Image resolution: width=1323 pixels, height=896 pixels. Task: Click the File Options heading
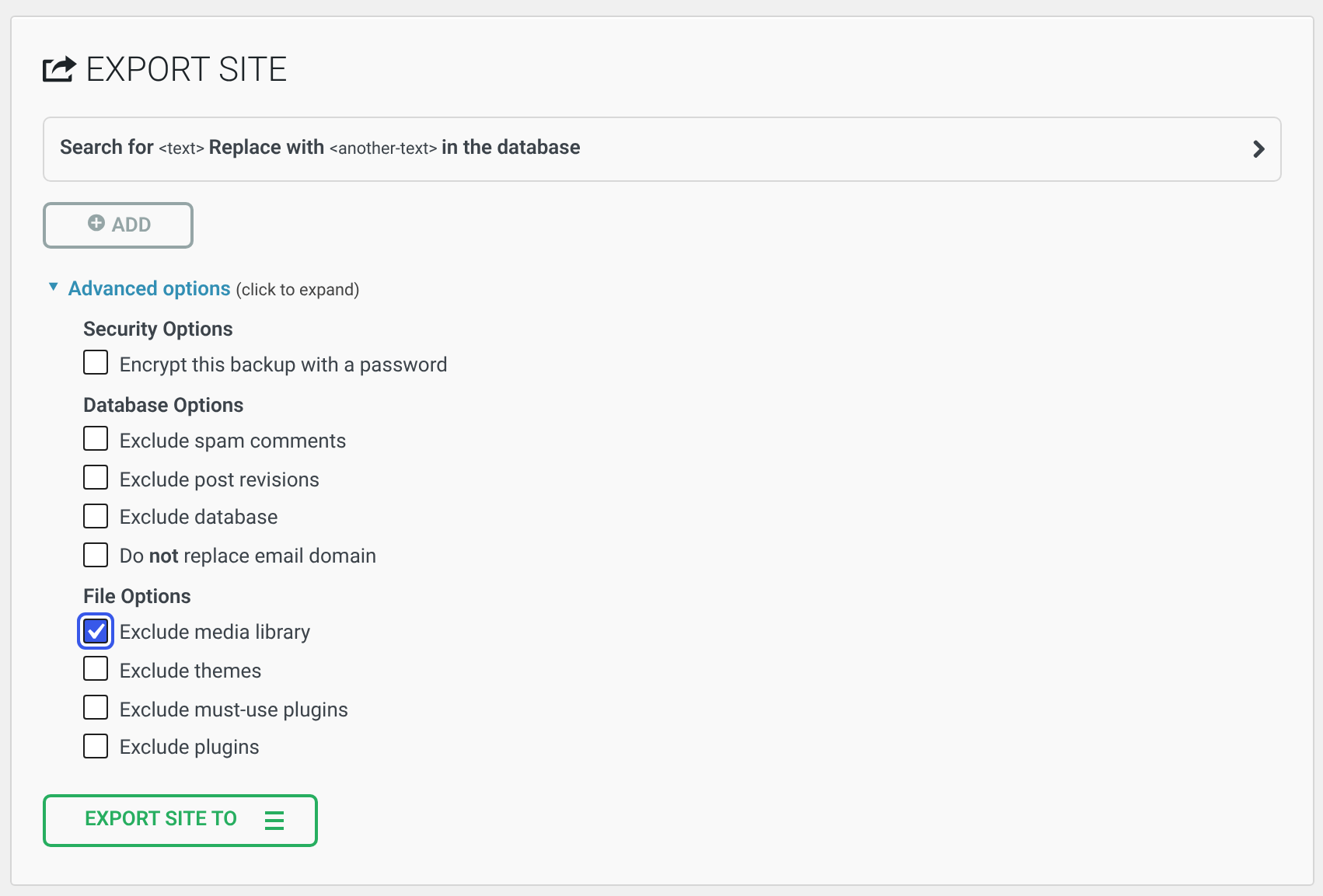(137, 596)
